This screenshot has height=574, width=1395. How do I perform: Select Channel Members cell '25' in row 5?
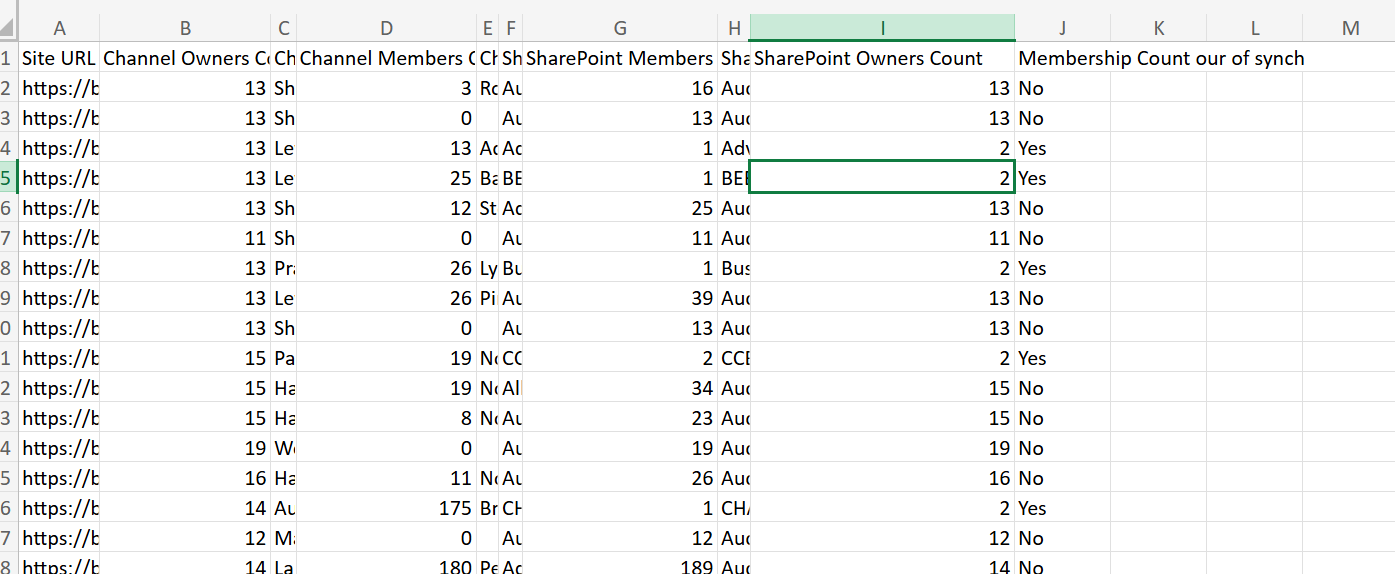(387, 178)
